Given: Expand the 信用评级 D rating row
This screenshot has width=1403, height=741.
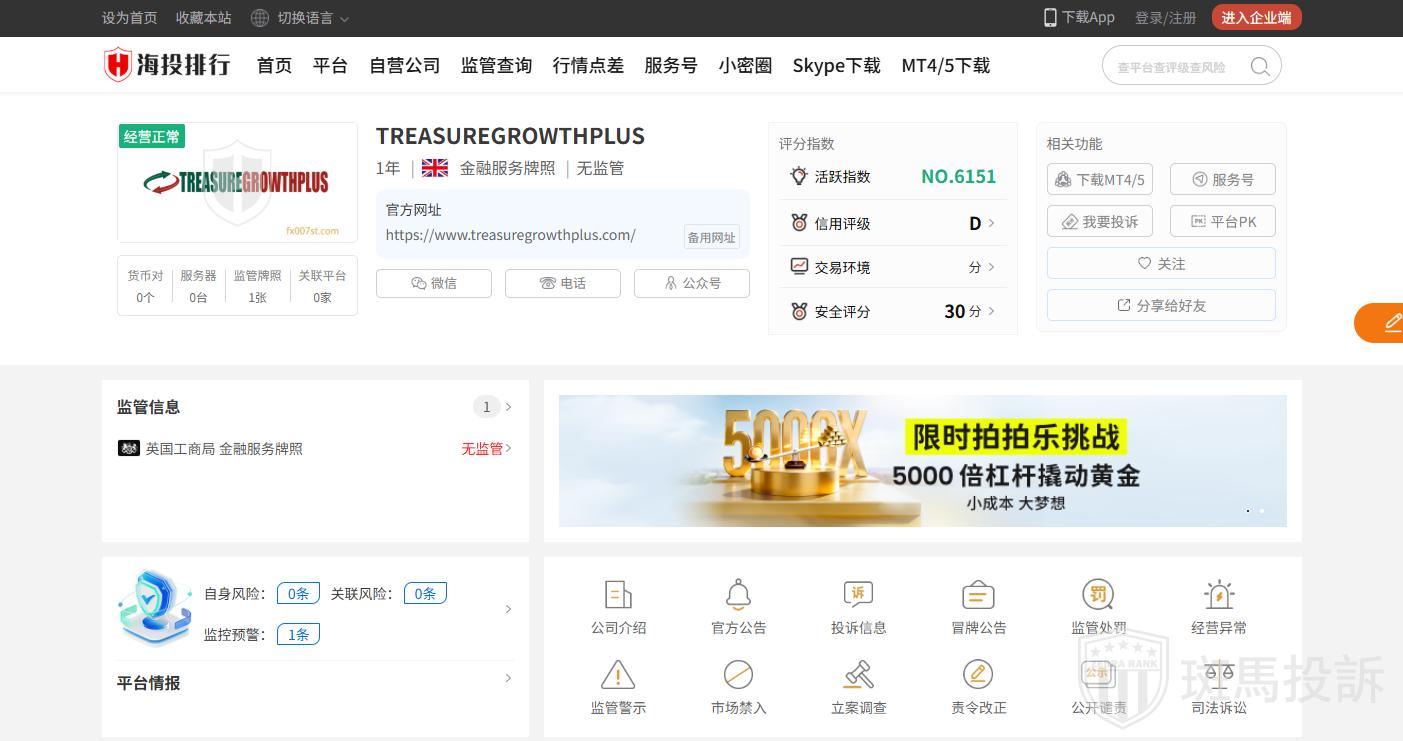Looking at the screenshot, I should pyautogui.click(x=990, y=224).
